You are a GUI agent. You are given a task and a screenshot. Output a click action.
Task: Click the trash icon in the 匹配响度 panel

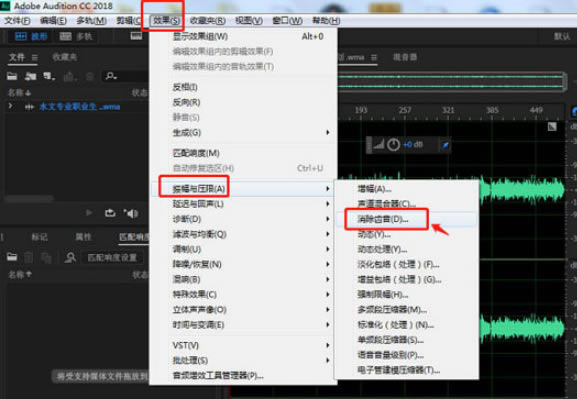[28, 257]
